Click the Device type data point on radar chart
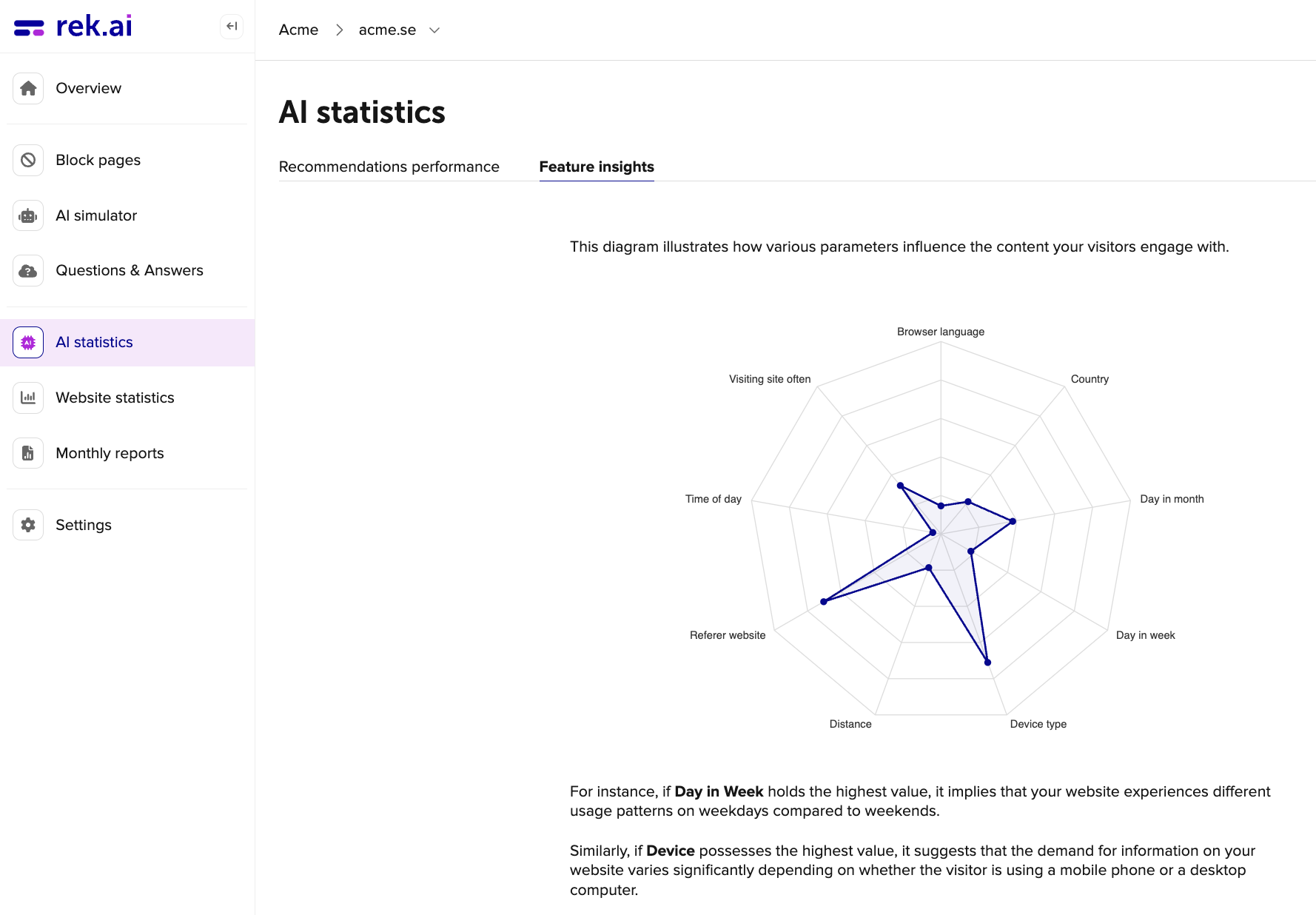Screen dimensions: 1316x915 pyautogui.click(x=987, y=663)
